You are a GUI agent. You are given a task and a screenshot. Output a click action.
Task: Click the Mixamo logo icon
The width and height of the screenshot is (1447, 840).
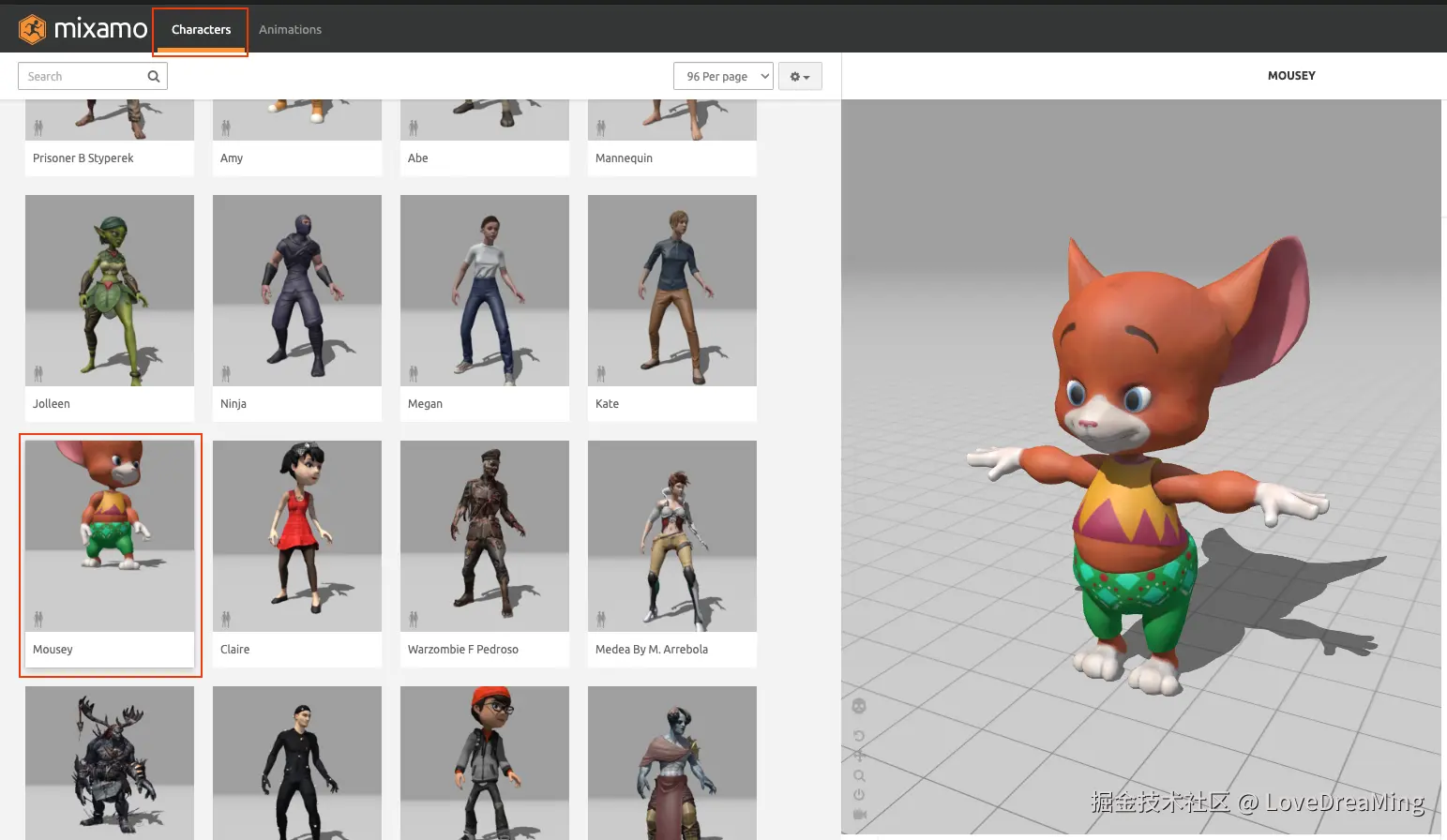coord(32,29)
